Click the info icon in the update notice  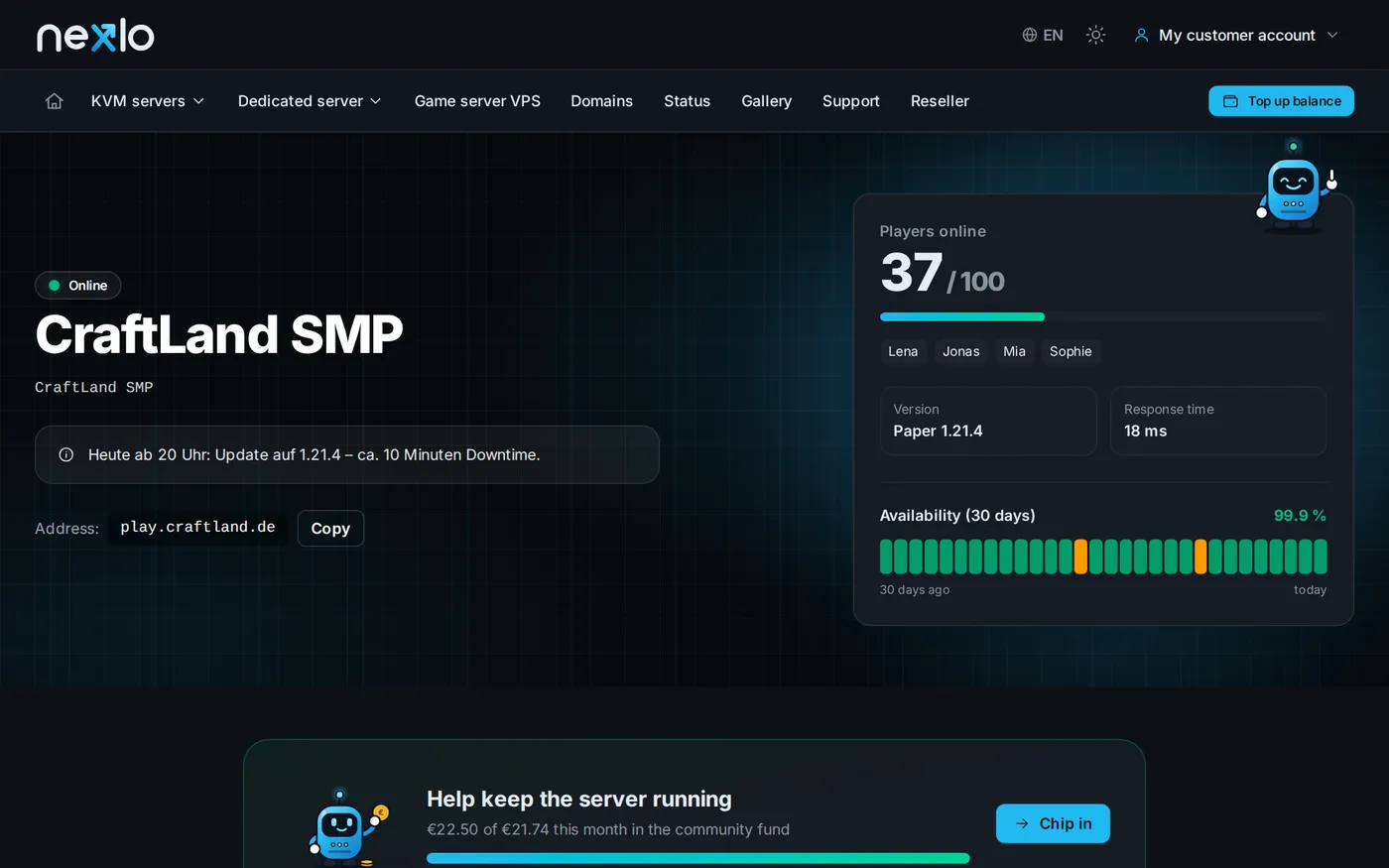pos(66,455)
